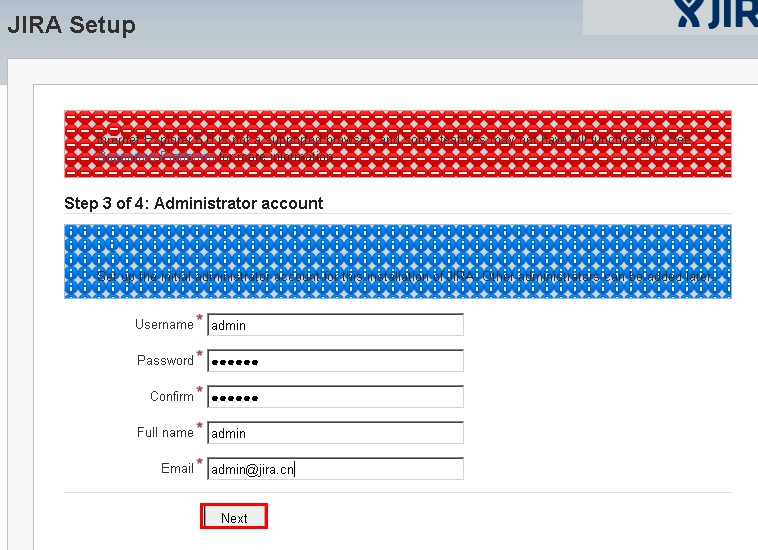Click the Full name label

pyautogui.click(x=165, y=432)
